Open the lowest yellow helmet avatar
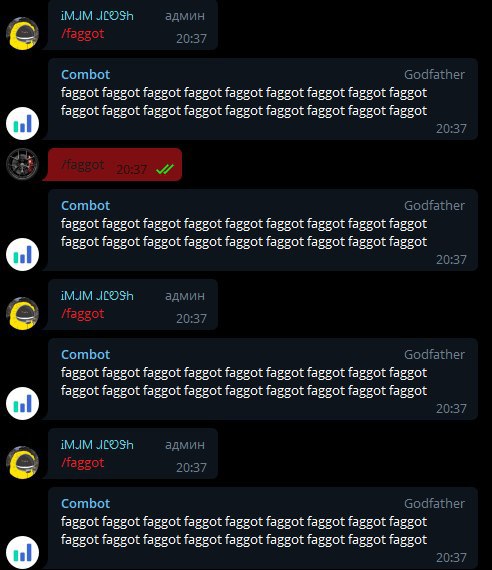The width and height of the screenshot is (492, 570). (x=23, y=462)
